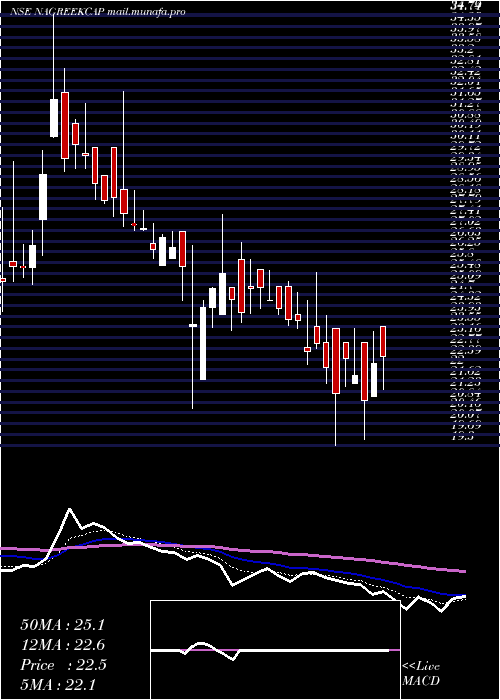
Task: Click the last red candlestick on the chart
Action: (383, 341)
